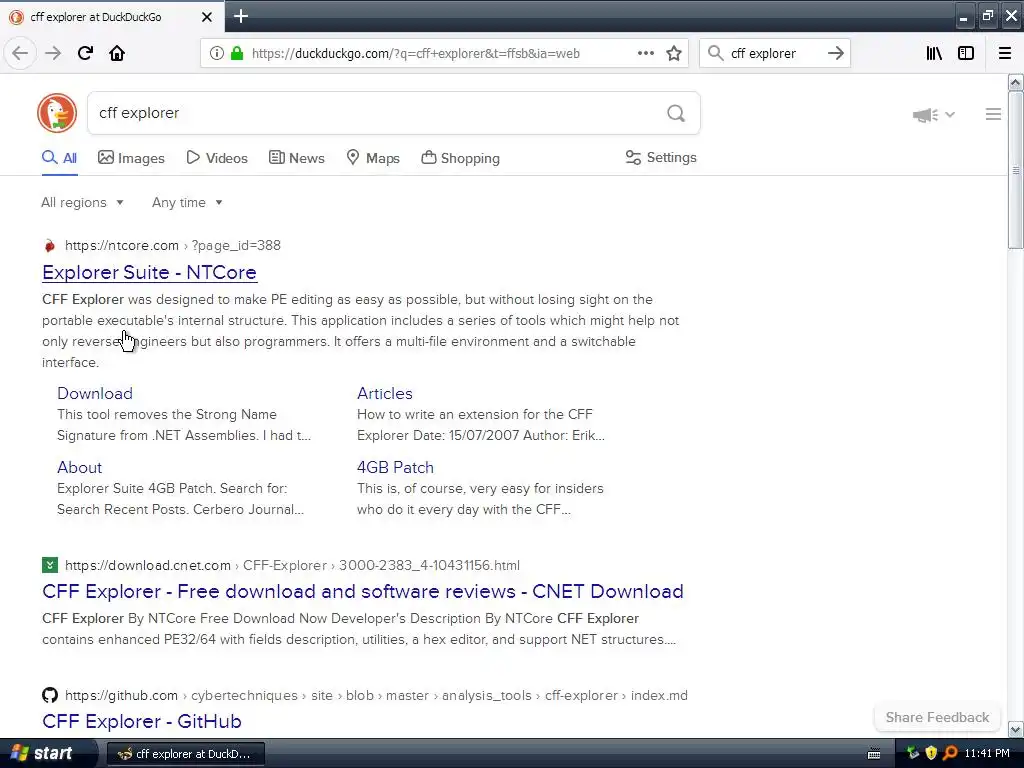Go back to the previous page
The width and height of the screenshot is (1024, 768).
click(20, 53)
